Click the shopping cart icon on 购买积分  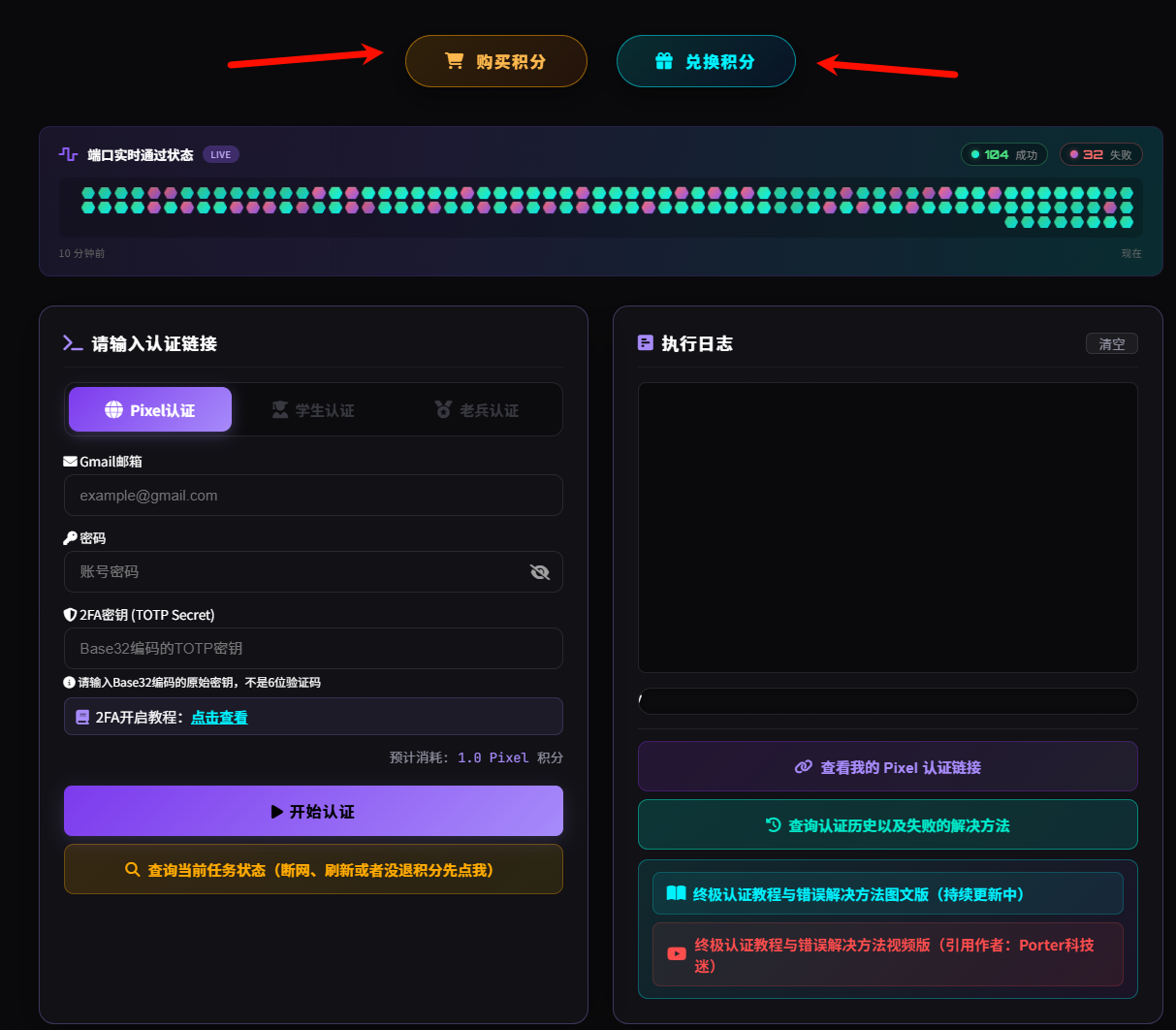point(454,61)
